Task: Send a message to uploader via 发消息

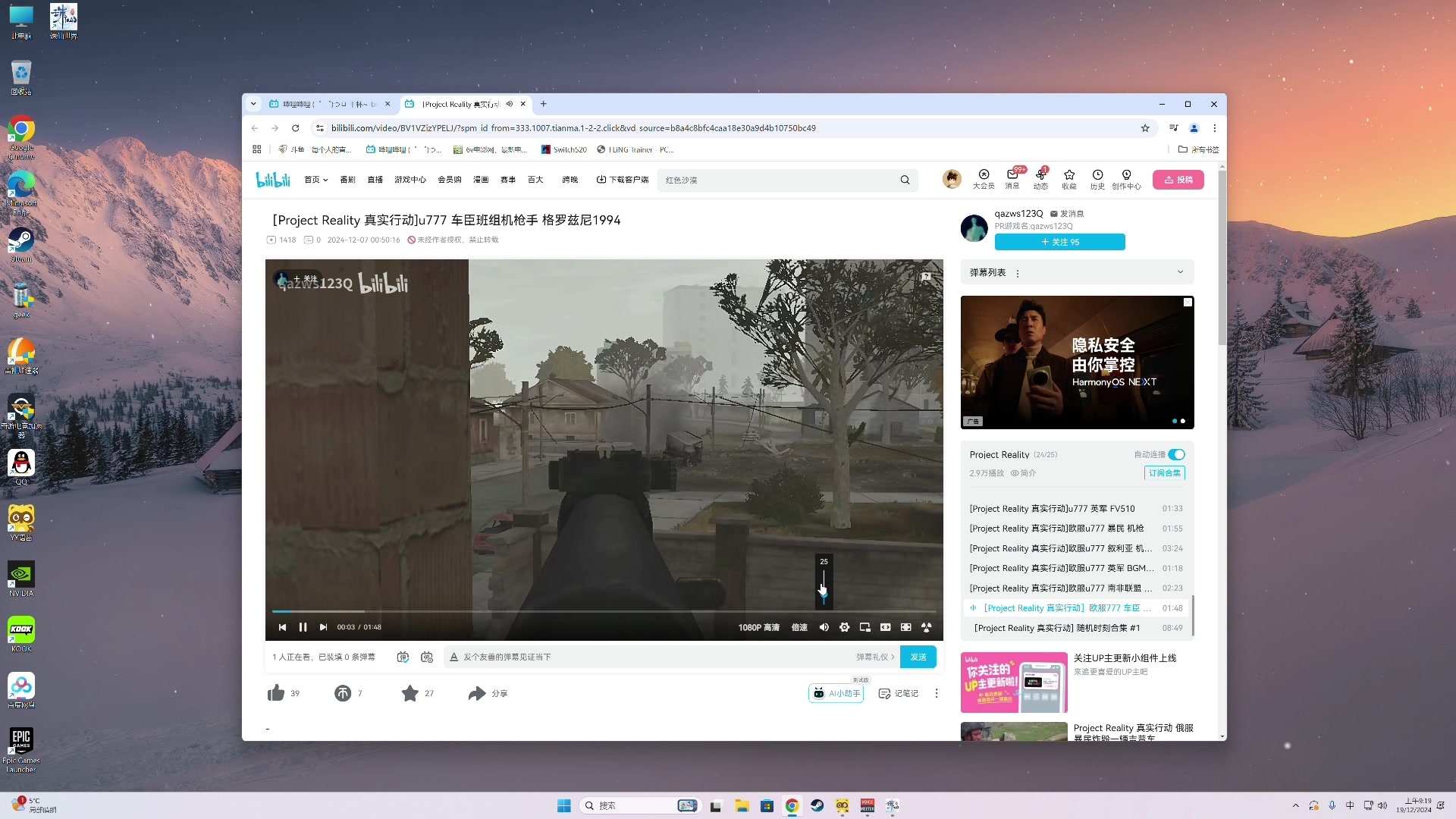Action: click(1067, 214)
